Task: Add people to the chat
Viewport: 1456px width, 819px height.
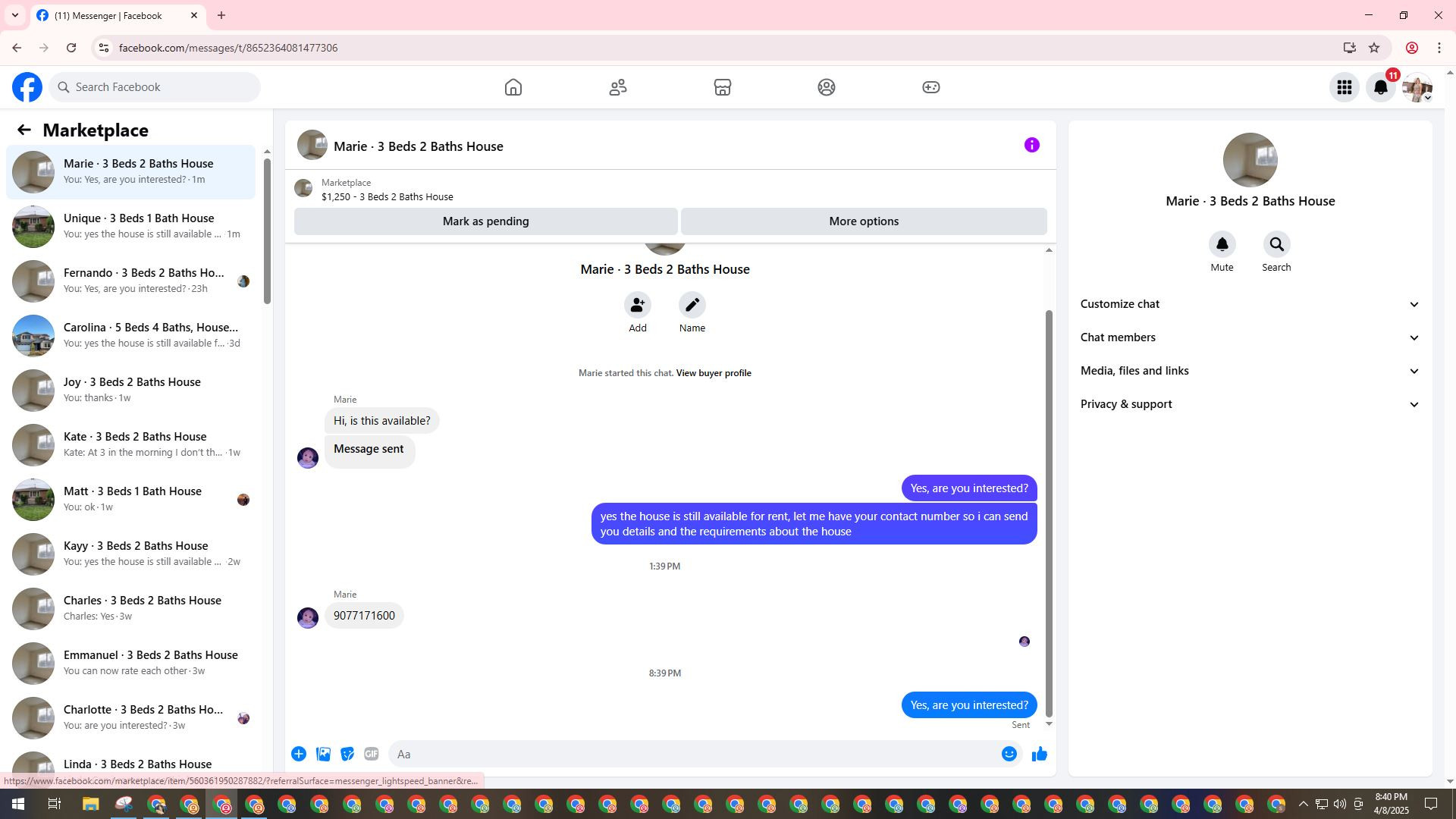Action: [x=637, y=305]
